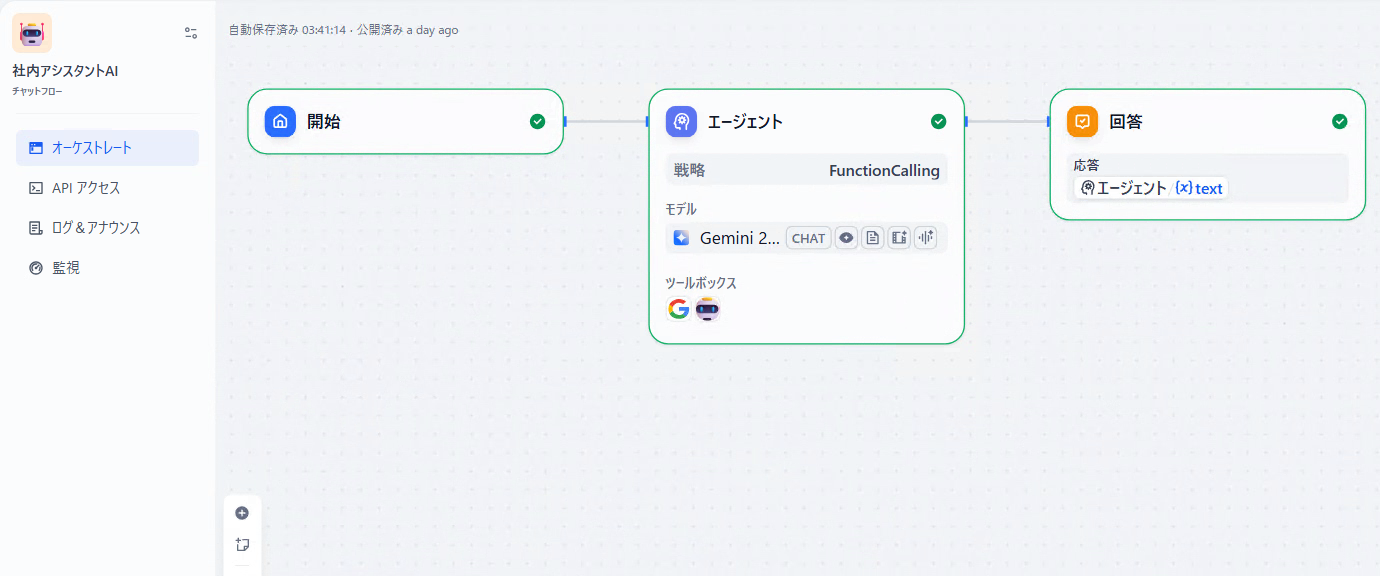Click the 社内アシスタントAI app name

tap(65, 71)
